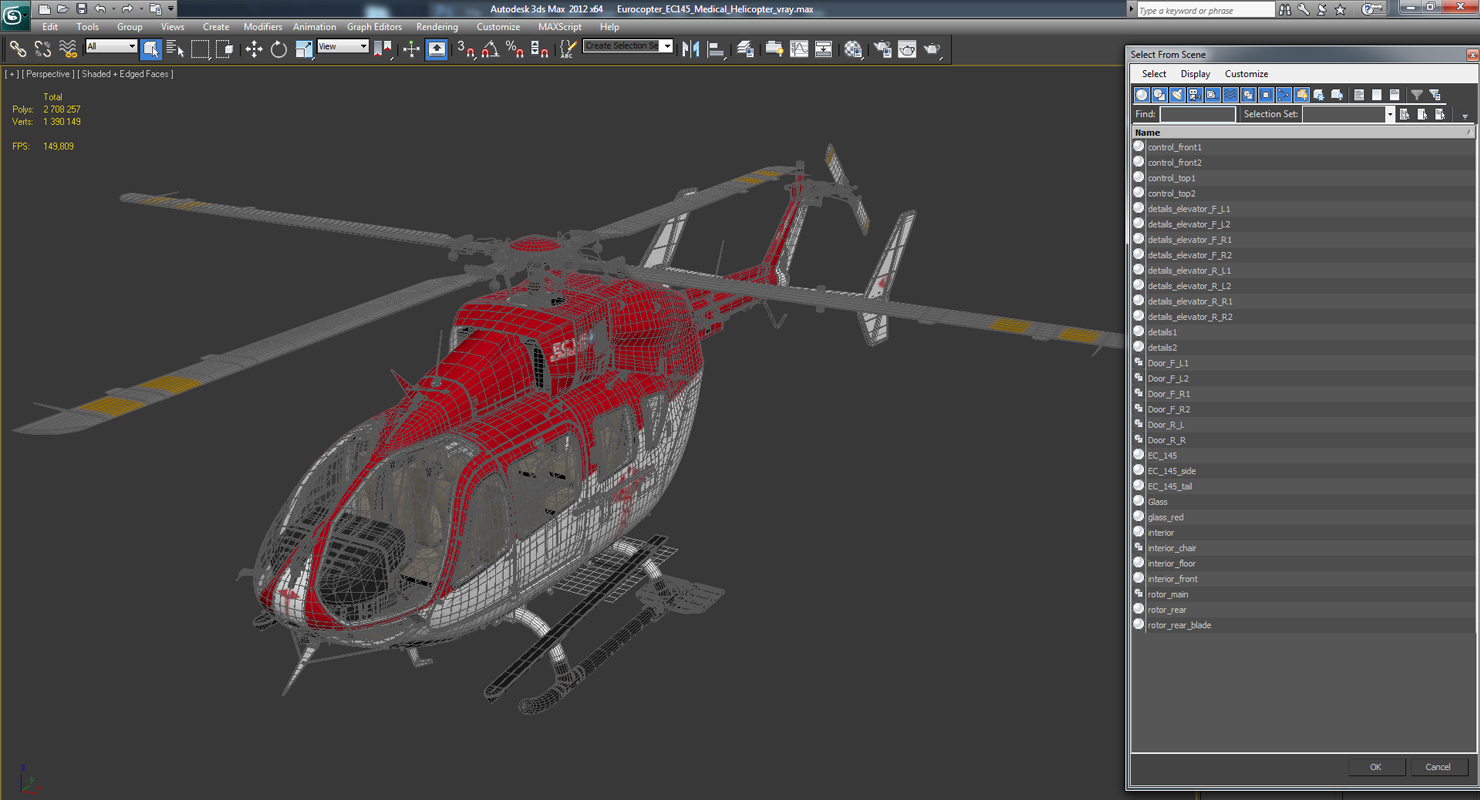Open the MAXScript menu
Image resolution: width=1480 pixels, height=800 pixels.
[x=560, y=27]
